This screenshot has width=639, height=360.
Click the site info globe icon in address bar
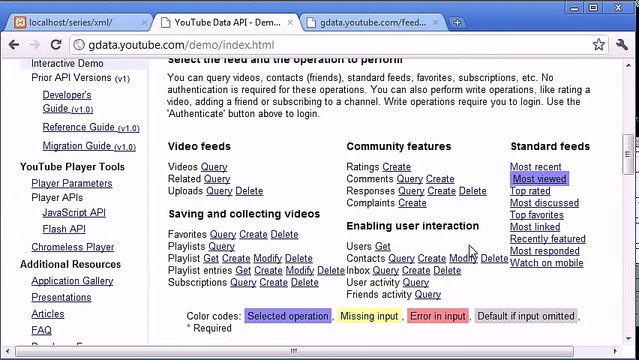[79, 45]
